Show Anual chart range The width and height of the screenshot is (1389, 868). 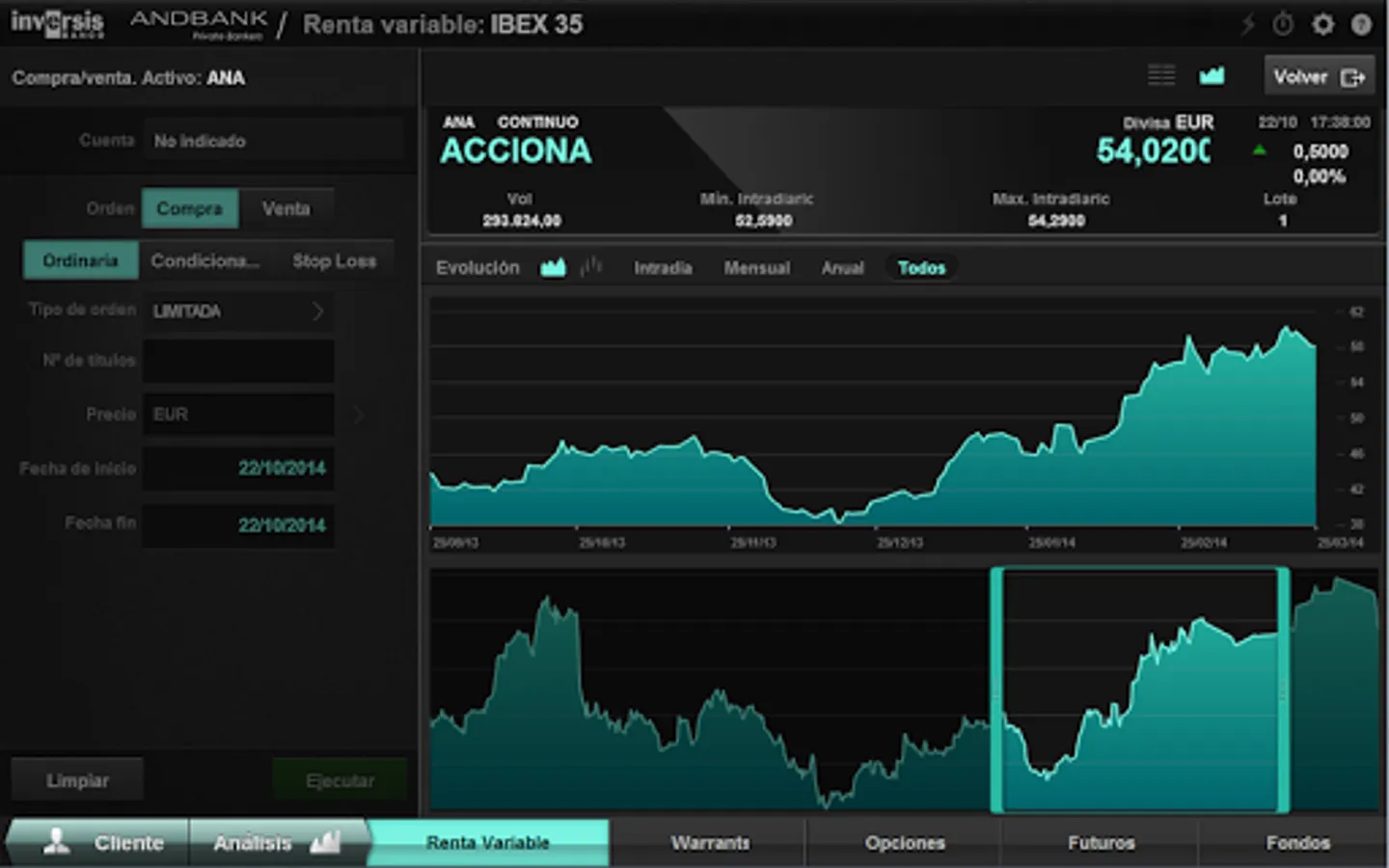[842, 268]
